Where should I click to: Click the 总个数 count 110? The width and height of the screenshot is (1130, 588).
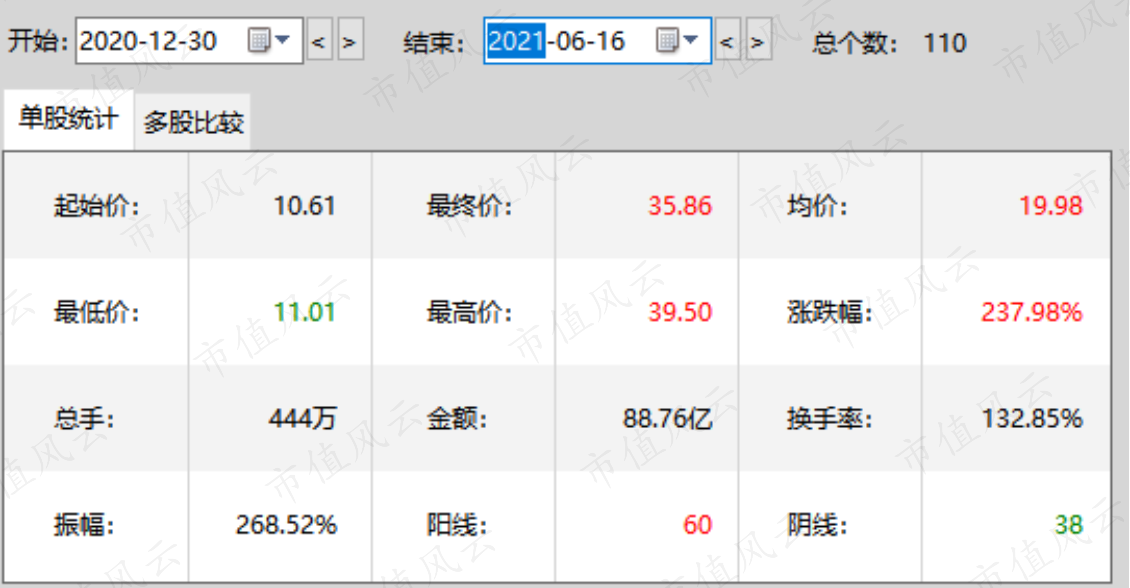(x=944, y=43)
